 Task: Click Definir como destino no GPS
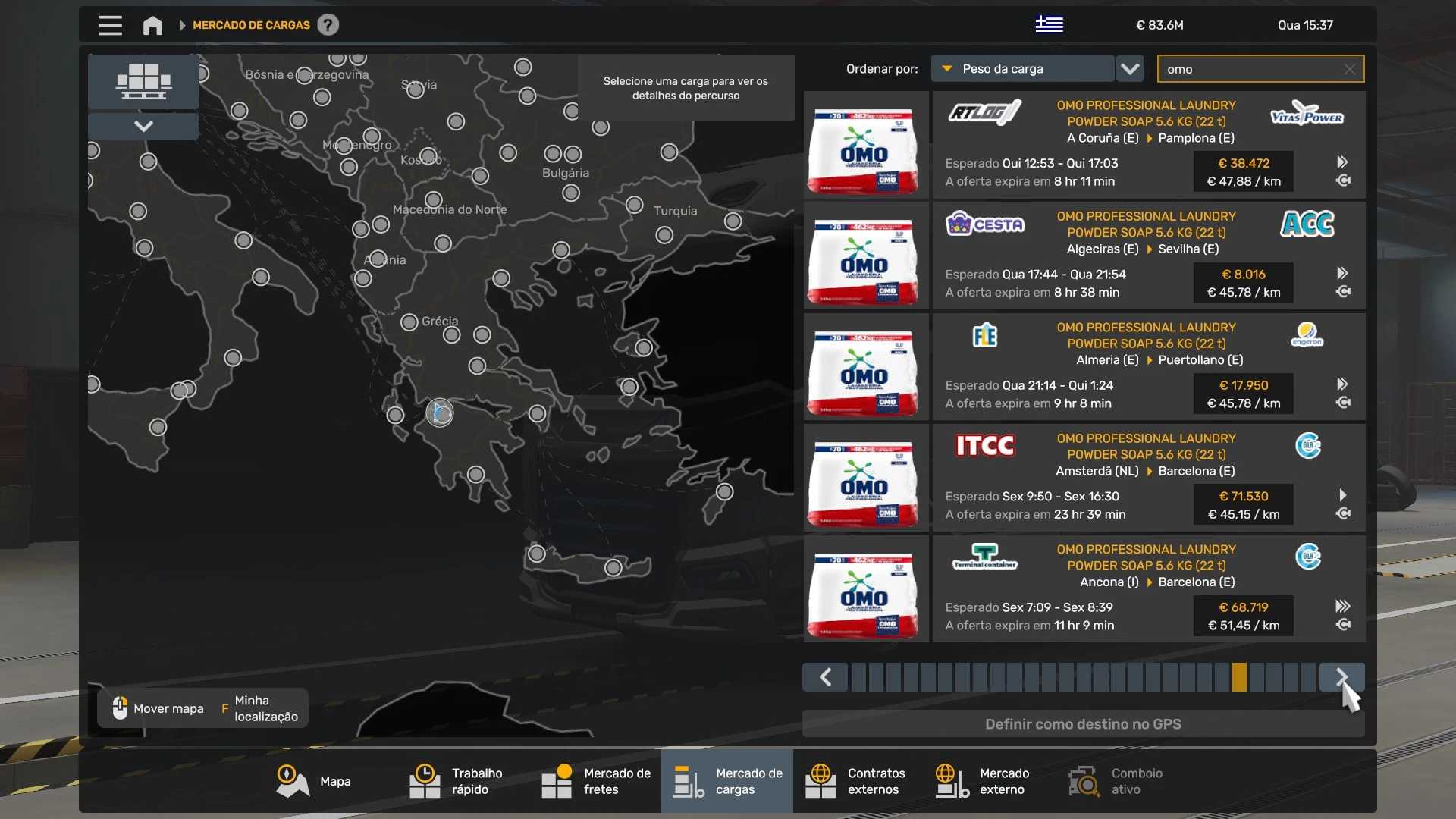[x=1083, y=724]
